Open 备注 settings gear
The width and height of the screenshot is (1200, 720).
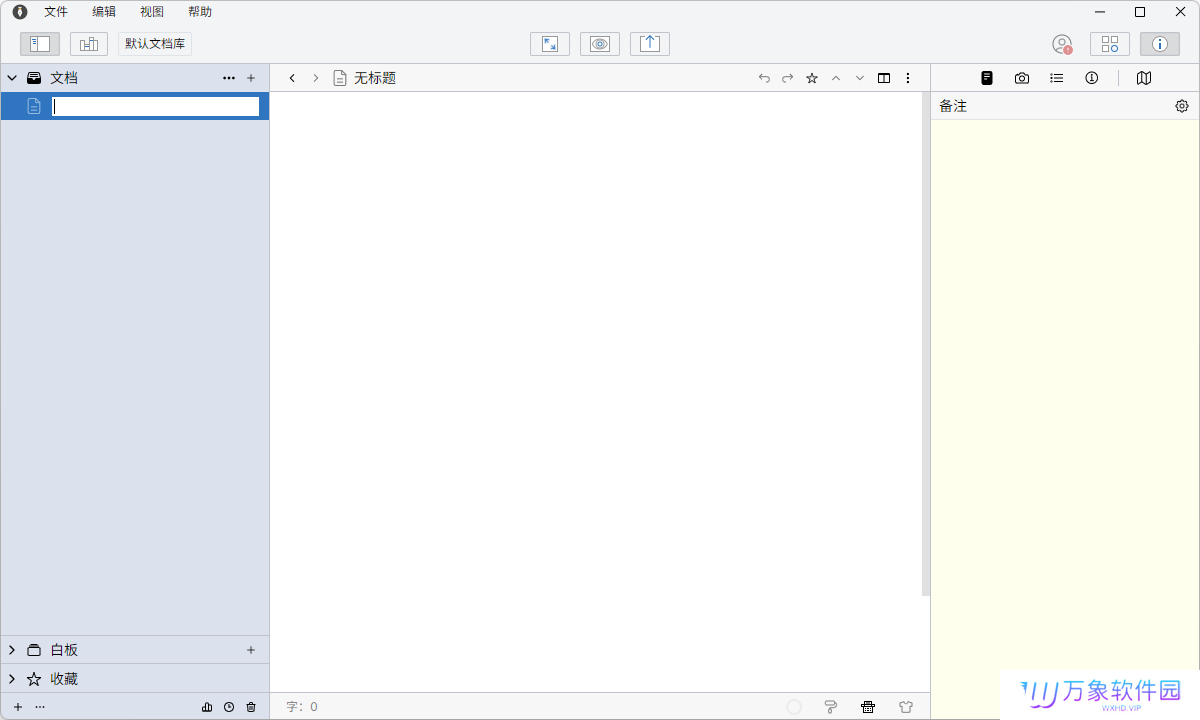(x=1182, y=106)
